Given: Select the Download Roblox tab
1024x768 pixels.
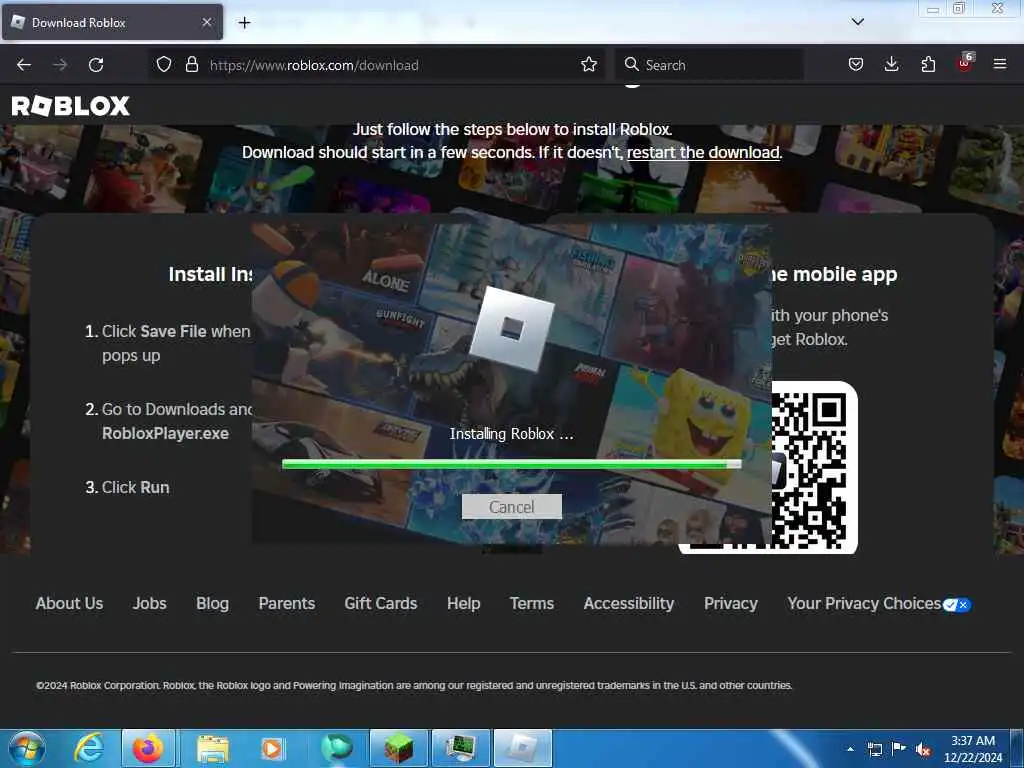Looking at the screenshot, I should click(112, 22).
